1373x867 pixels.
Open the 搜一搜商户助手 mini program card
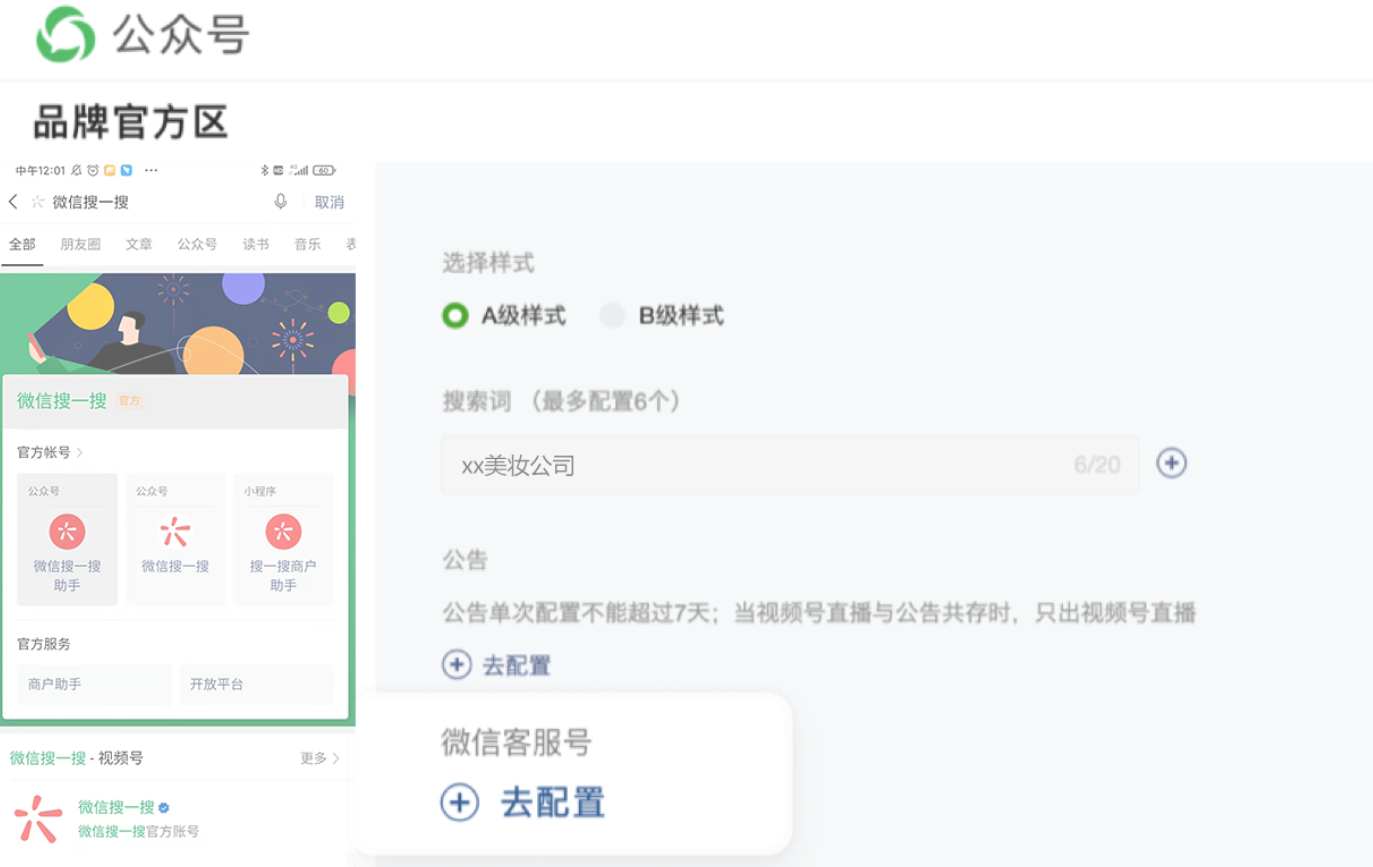pos(283,539)
